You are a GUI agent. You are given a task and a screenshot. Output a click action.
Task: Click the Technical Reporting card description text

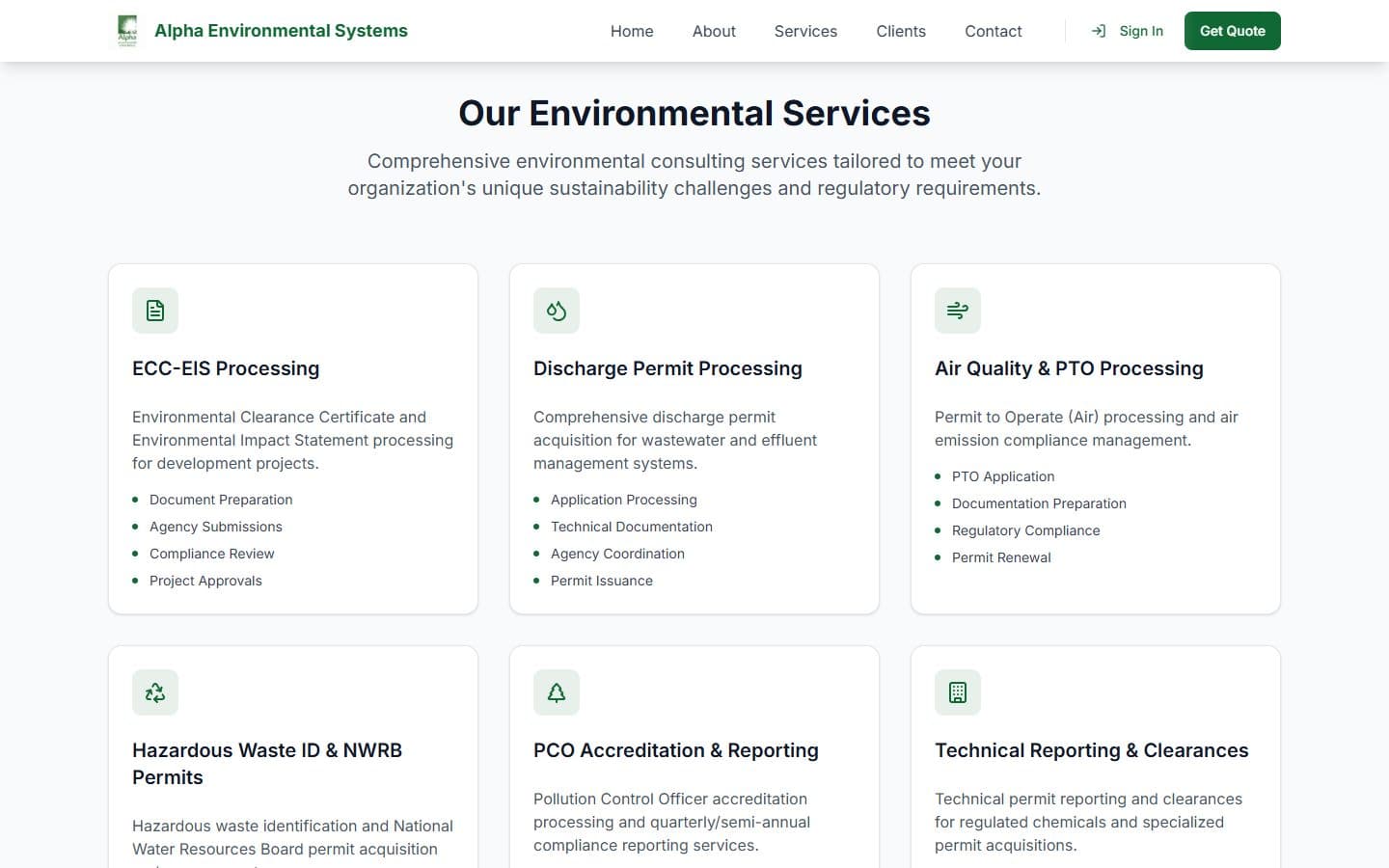click(1088, 822)
